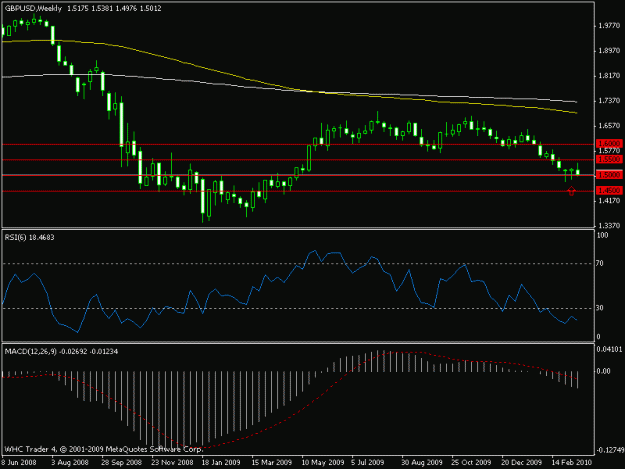Click the MACD 0.00 scale label
625x469 pixels.
pyautogui.click(x=603, y=371)
